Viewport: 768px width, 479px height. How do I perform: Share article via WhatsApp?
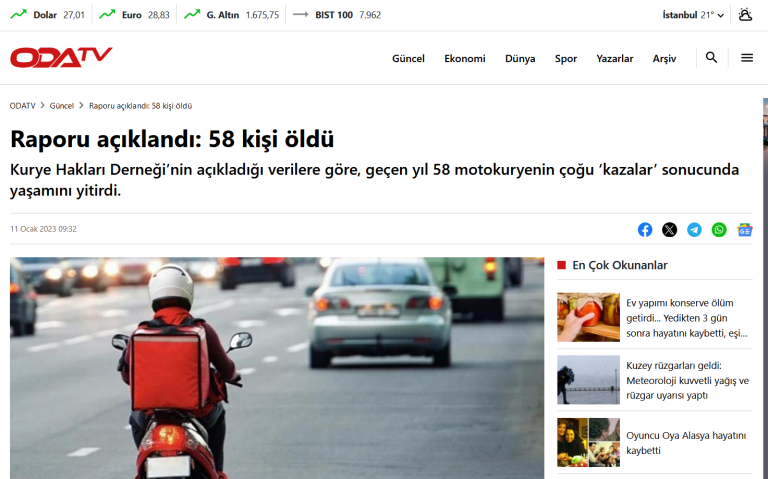coord(719,229)
